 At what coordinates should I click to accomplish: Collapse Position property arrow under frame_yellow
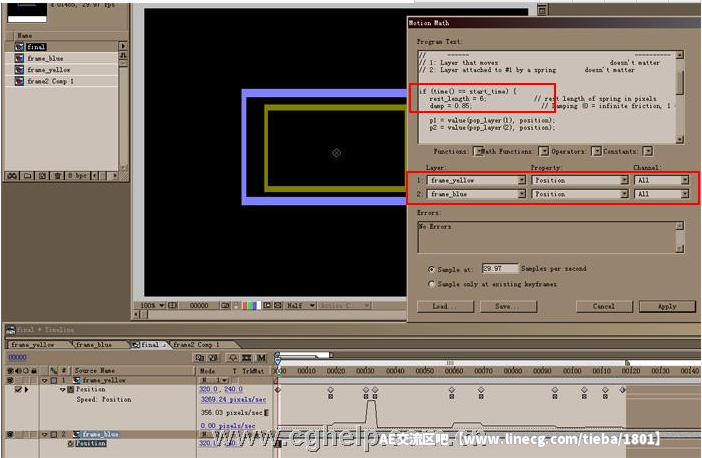pos(63,390)
